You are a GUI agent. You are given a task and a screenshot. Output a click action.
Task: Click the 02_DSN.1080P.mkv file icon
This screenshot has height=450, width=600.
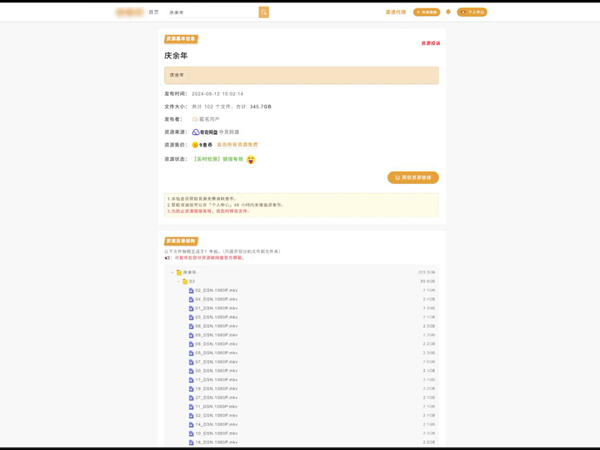click(191, 290)
